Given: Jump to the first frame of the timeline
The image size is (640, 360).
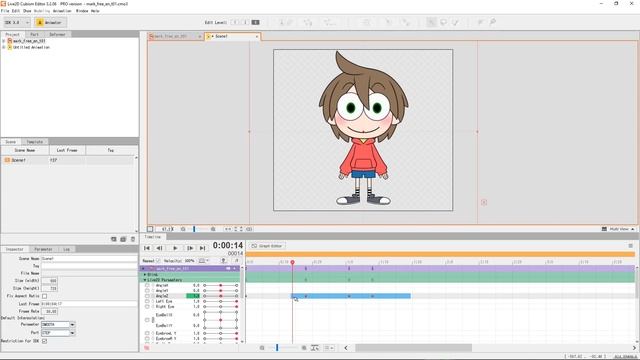Looking at the screenshot, I should [x=147, y=248].
